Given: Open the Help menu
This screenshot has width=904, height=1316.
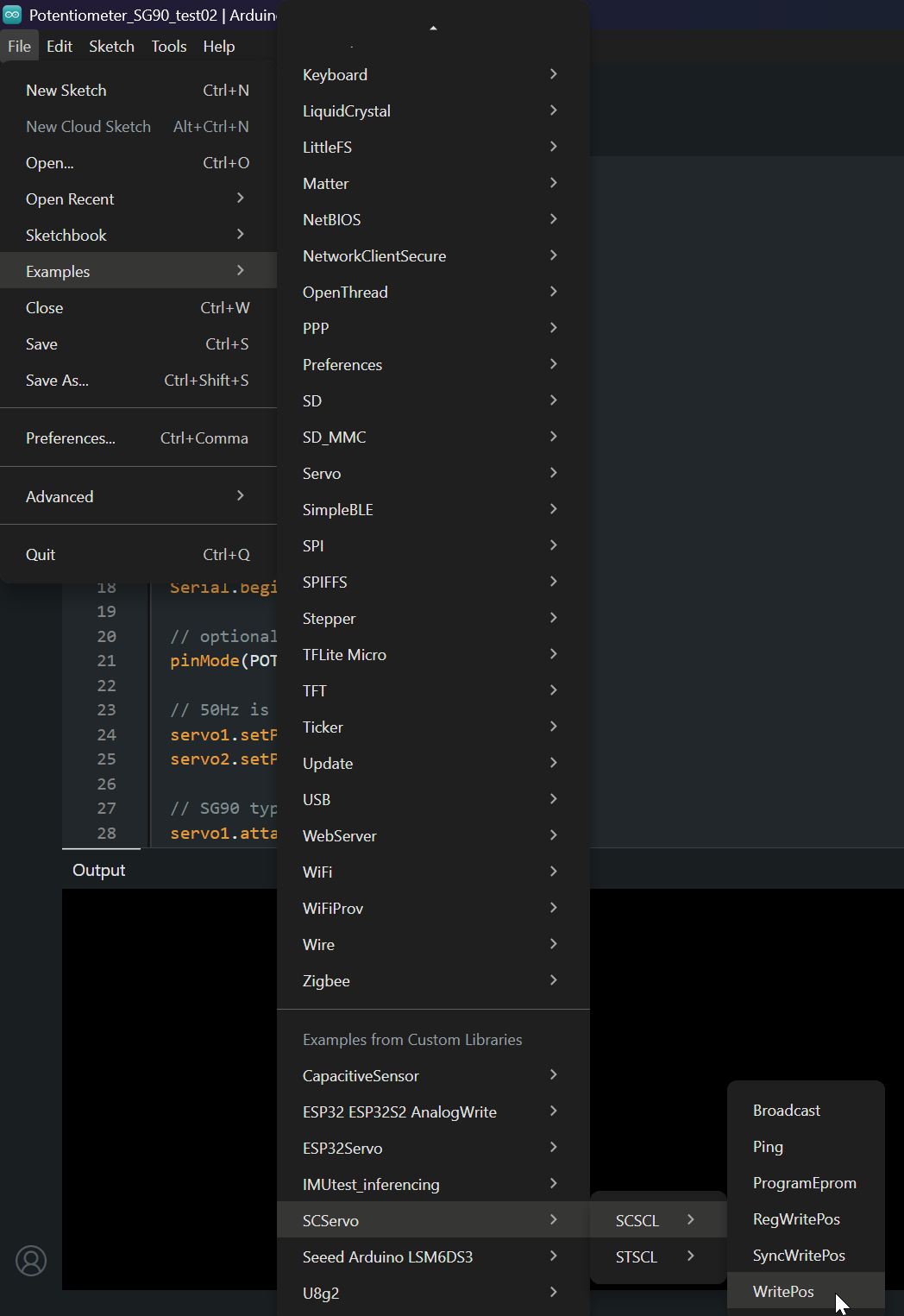Looking at the screenshot, I should pyautogui.click(x=218, y=46).
